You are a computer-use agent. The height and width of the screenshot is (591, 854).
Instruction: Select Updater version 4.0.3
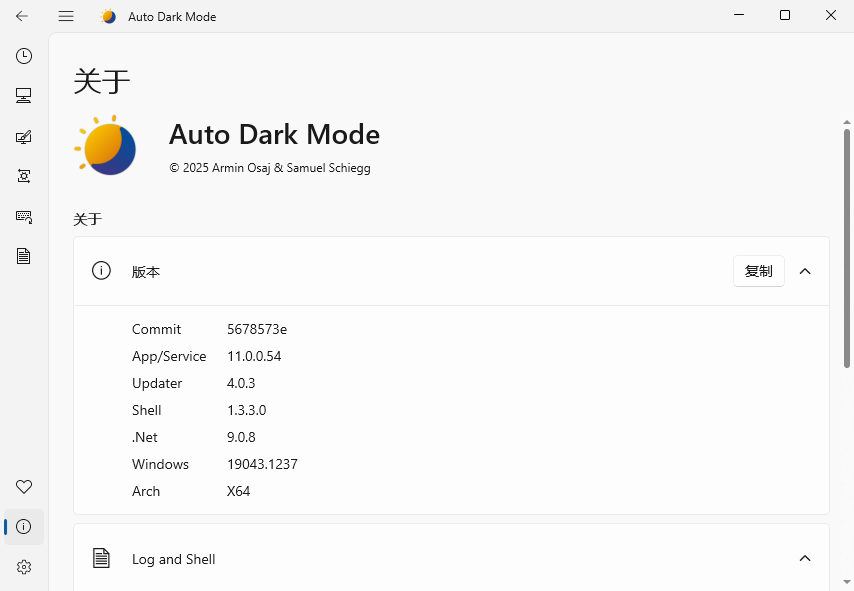241,383
